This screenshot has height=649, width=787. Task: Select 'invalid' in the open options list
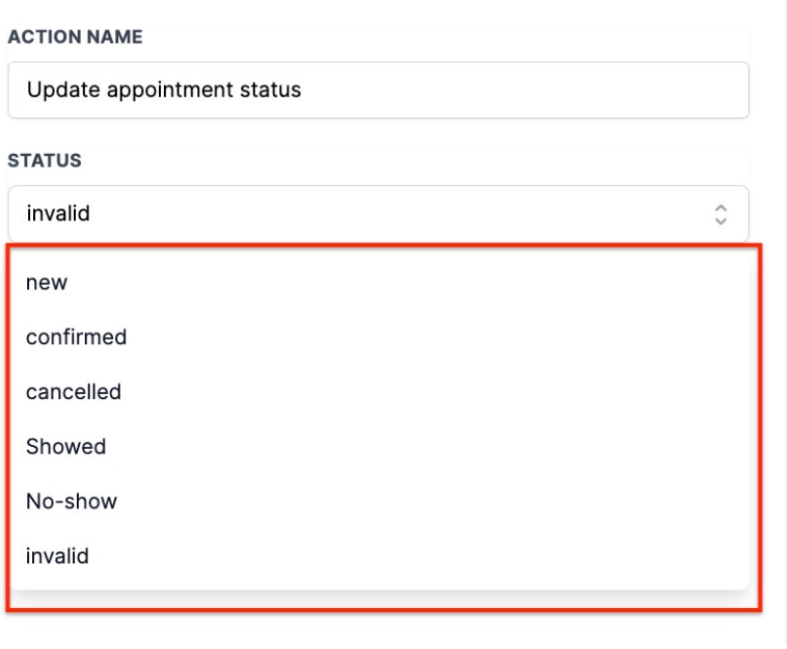[57, 556]
